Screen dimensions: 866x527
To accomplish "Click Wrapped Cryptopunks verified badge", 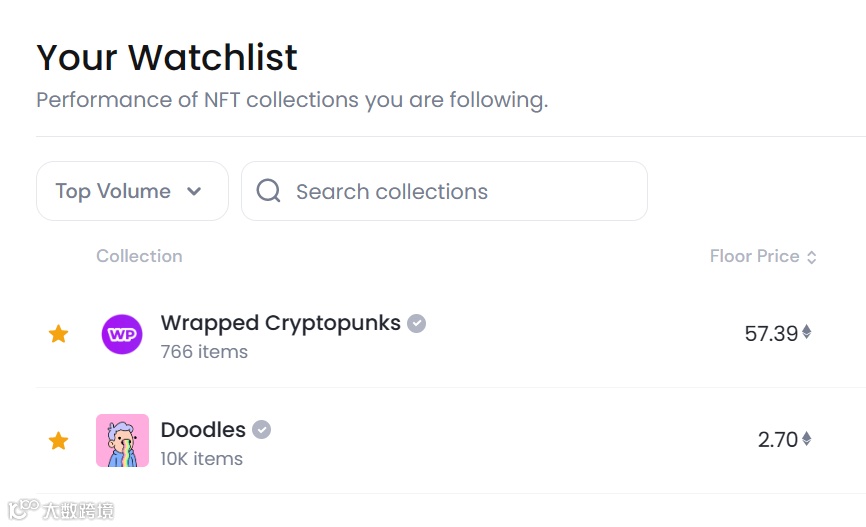I will (x=417, y=323).
